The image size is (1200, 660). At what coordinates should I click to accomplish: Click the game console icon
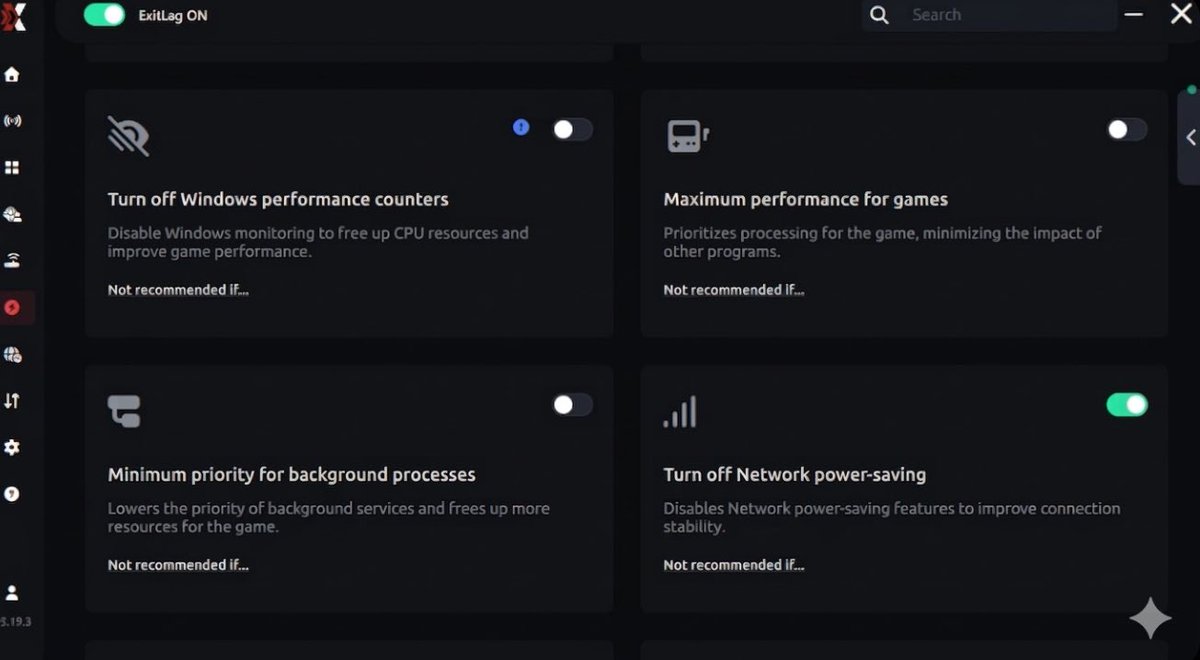(x=687, y=135)
